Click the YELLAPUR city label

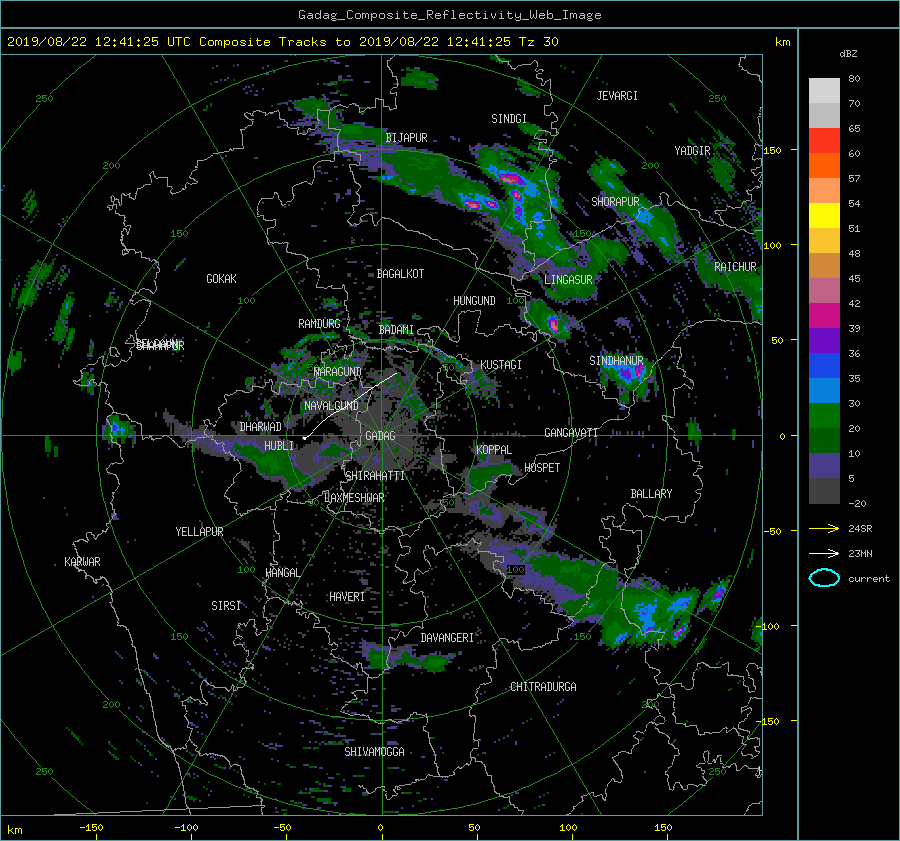199,532
